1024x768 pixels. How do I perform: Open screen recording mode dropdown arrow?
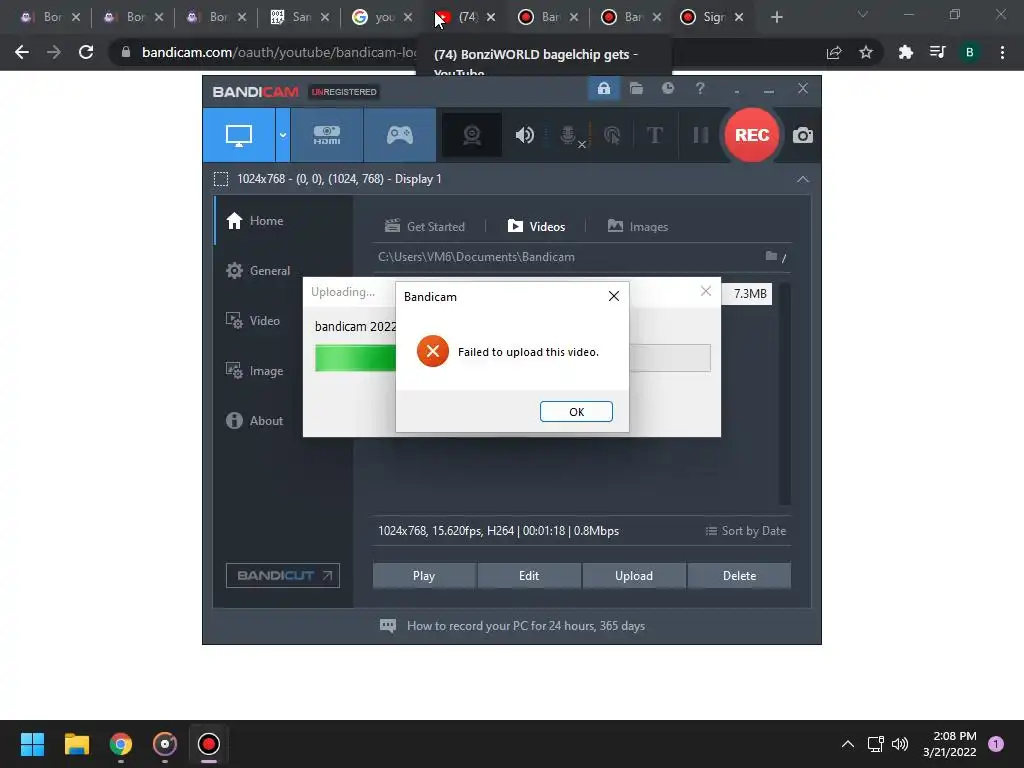click(x=283, y=135)
